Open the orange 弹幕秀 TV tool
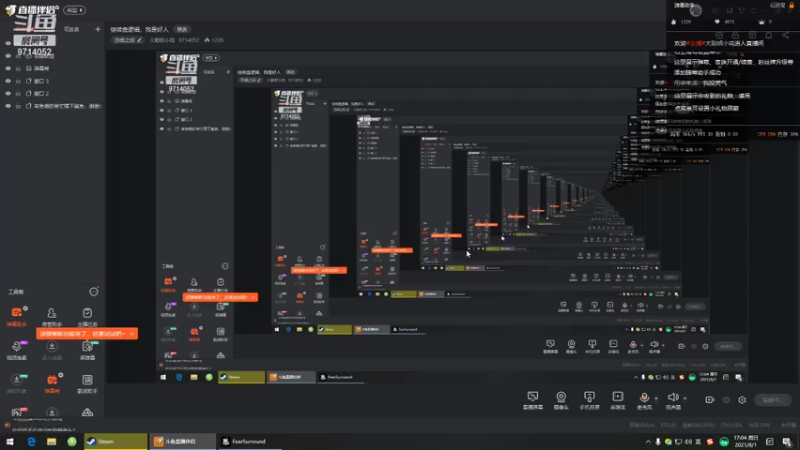This screenshot has width=800, height=450. point(52,383)
